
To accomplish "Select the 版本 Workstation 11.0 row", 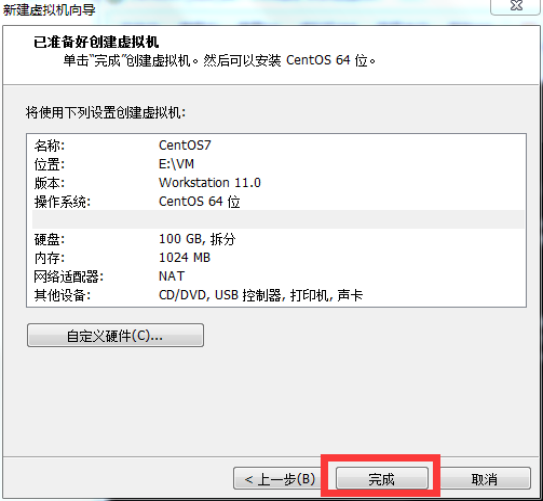I will pos(279,183).
